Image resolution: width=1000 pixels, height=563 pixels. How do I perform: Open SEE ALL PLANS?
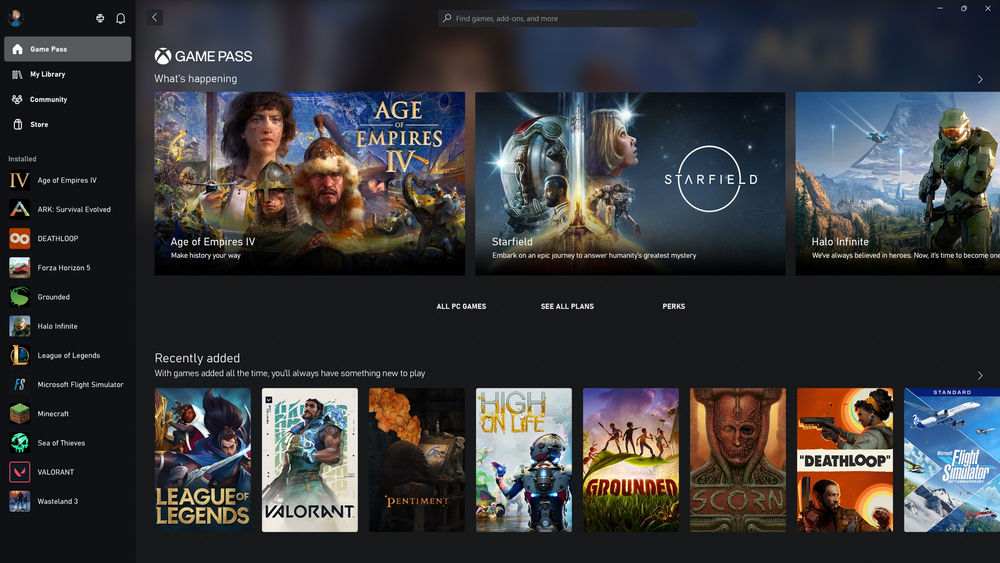coord(567,306)
